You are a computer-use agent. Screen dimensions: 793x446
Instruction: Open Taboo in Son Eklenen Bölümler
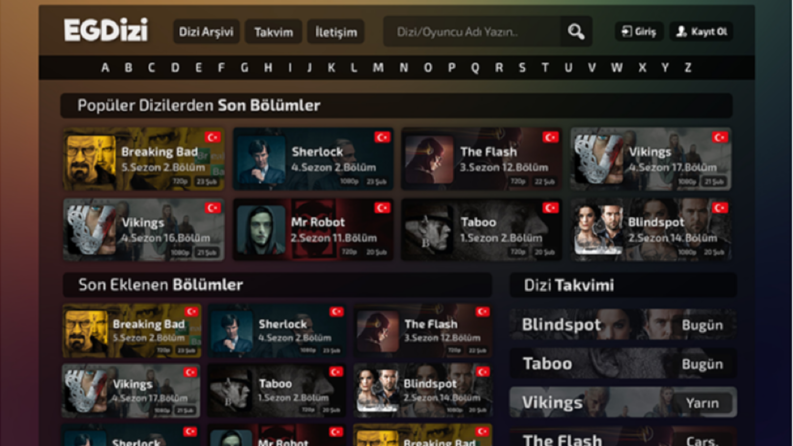click(x=277, y=391)
